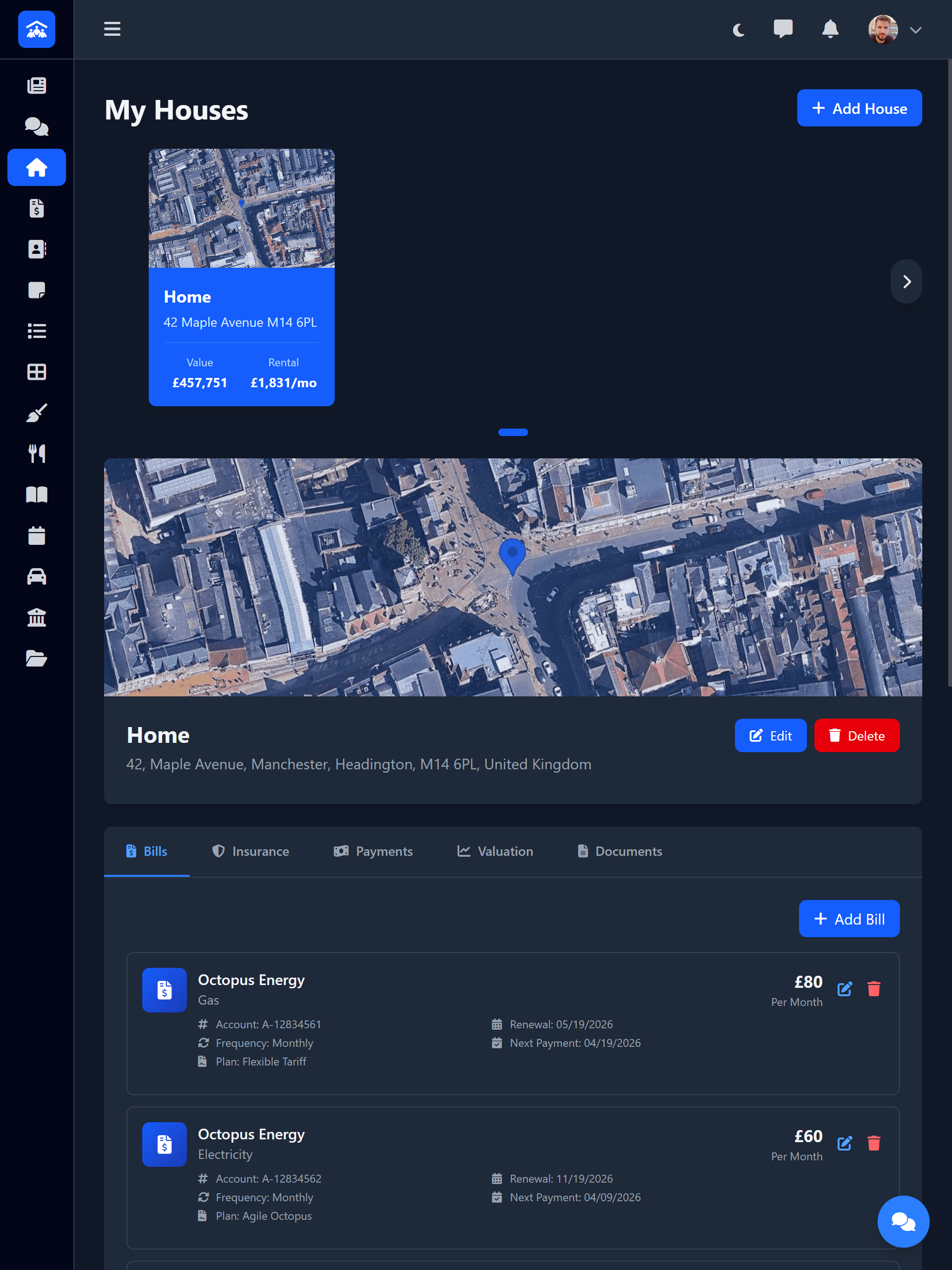
Task: Select the carousel pagination indicator dot
Action: [x=513, y=432]
